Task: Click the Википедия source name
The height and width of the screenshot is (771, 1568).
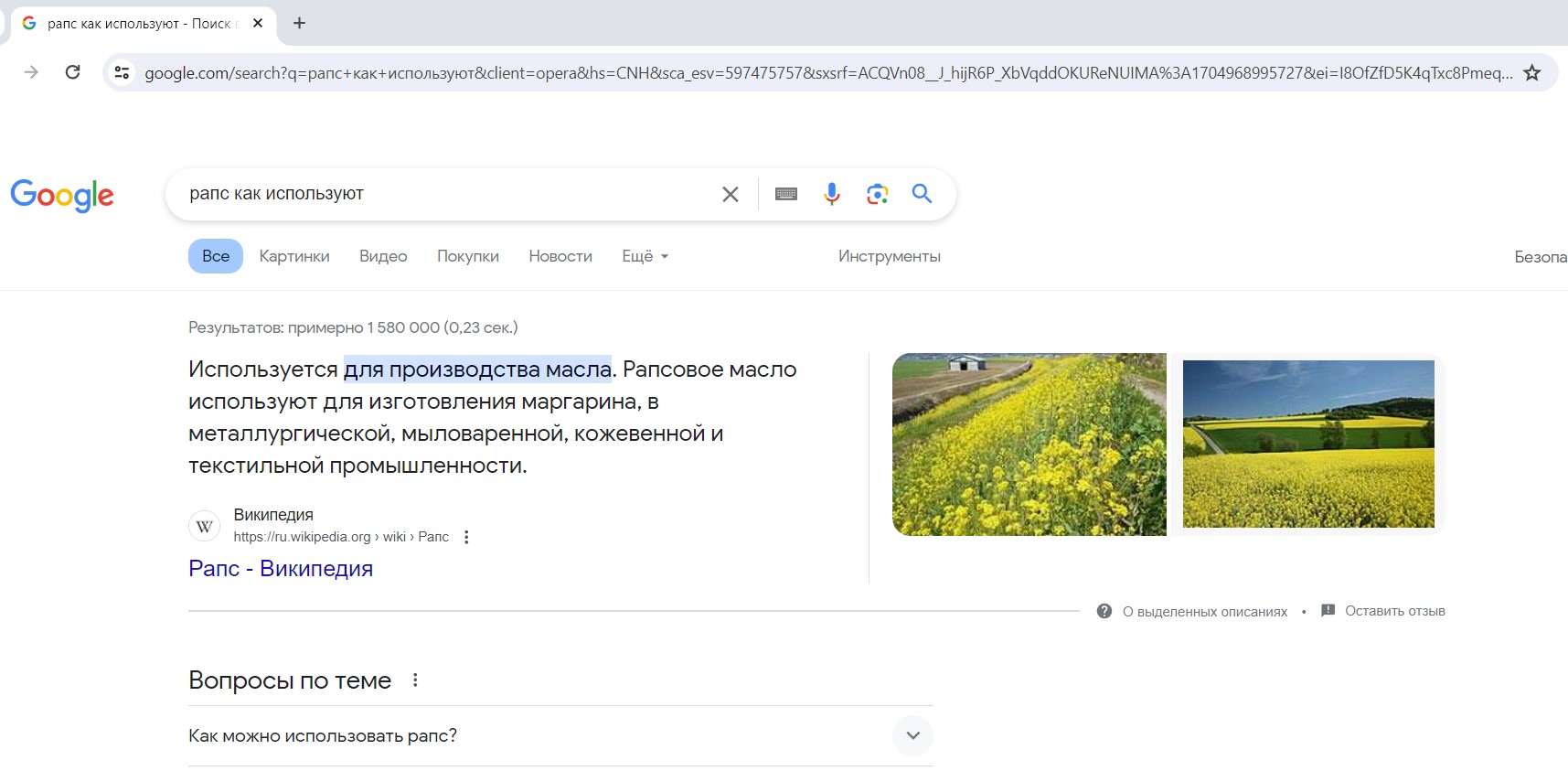Action: (x=273, y=515)
